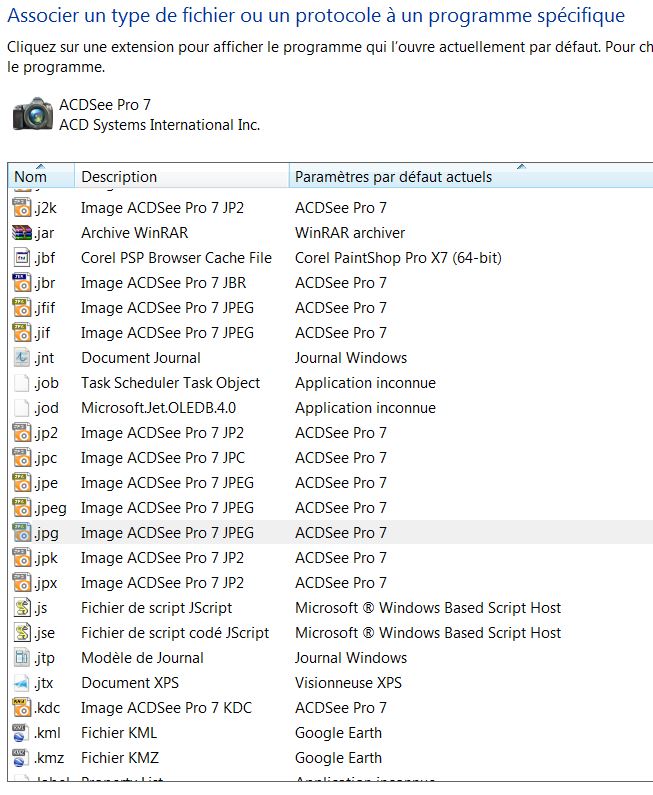
Task: Click 'Application inconnue' in the .jod row
Action: tap(365, 408)
